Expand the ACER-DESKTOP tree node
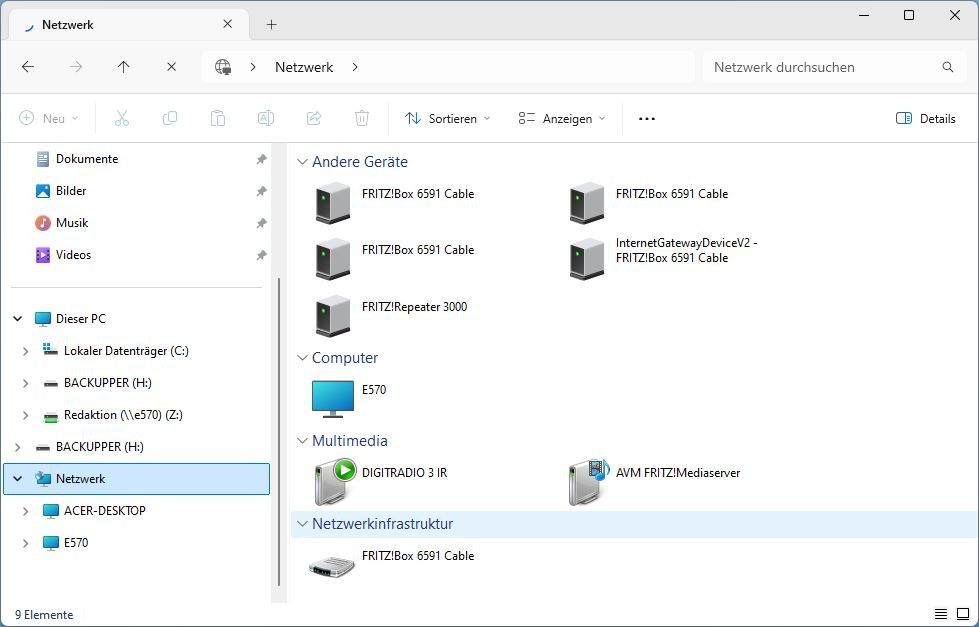The width and height of the screenshot is (979, 627). coord(25,511)
